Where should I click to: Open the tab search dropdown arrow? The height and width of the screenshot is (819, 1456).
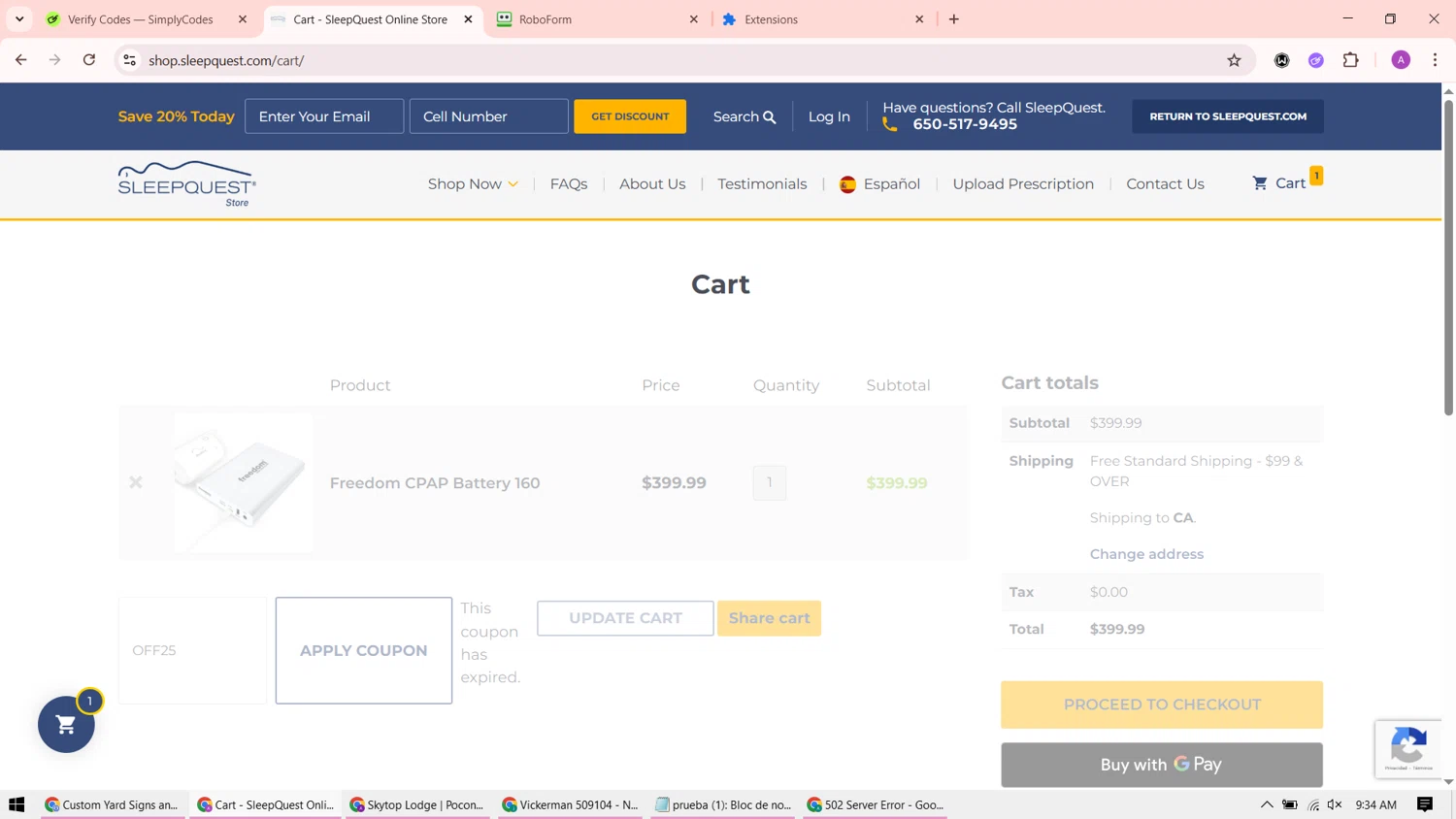[x=19, y=19]
